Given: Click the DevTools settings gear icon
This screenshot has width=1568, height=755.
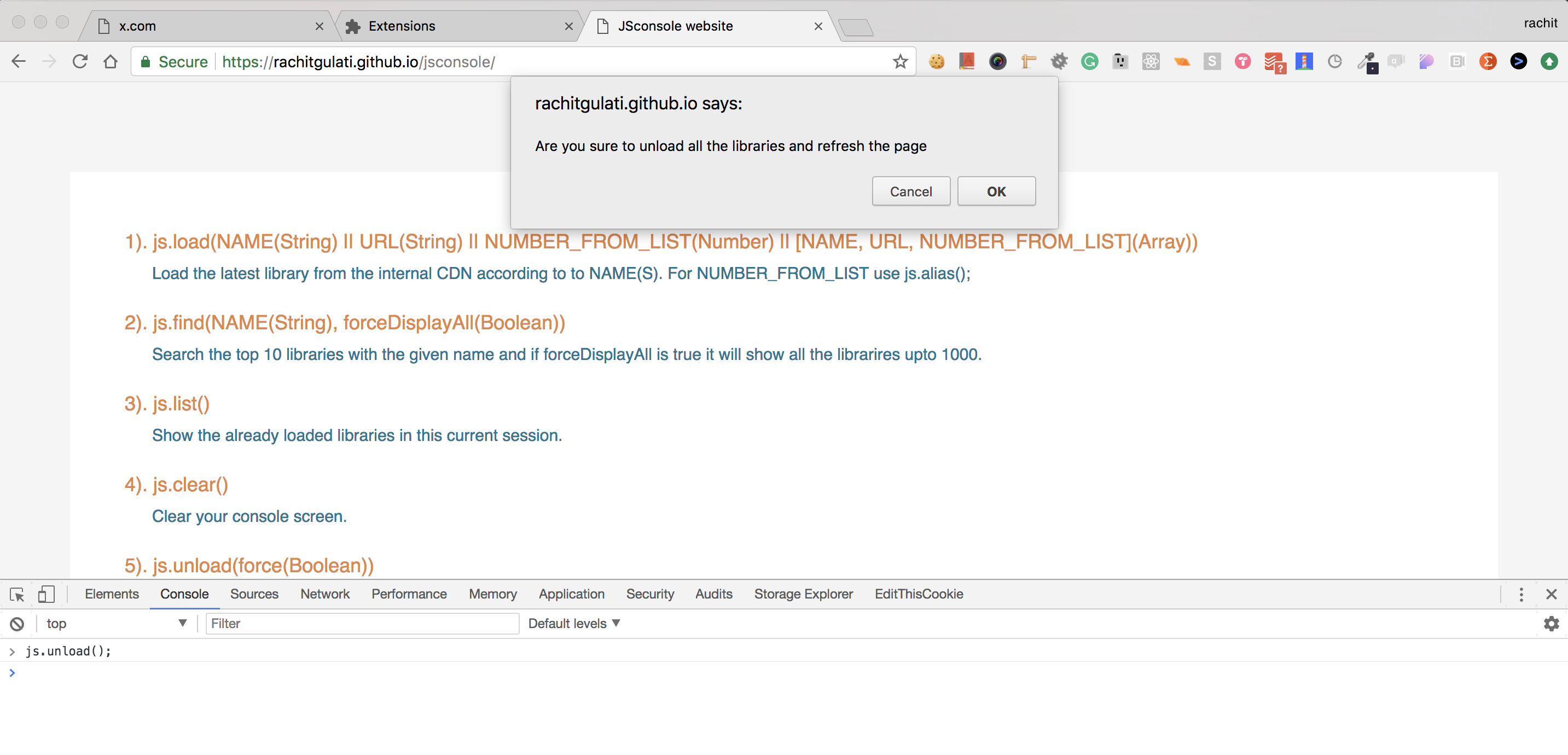Looking at the screenshot, I should 1551,623.
